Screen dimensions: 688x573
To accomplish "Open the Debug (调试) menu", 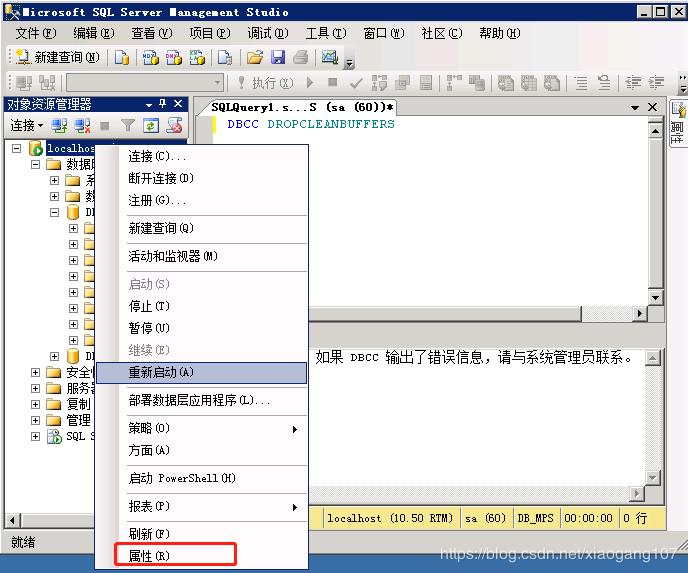I will pyautogui.click(x=268, y=33).
